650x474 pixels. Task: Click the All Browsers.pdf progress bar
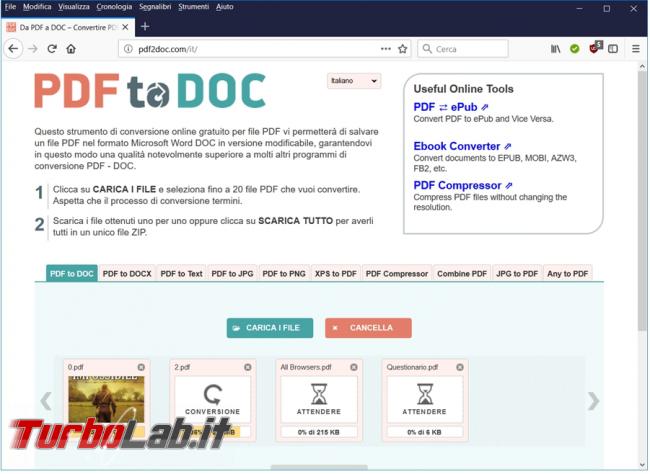(x=319, y=432)
